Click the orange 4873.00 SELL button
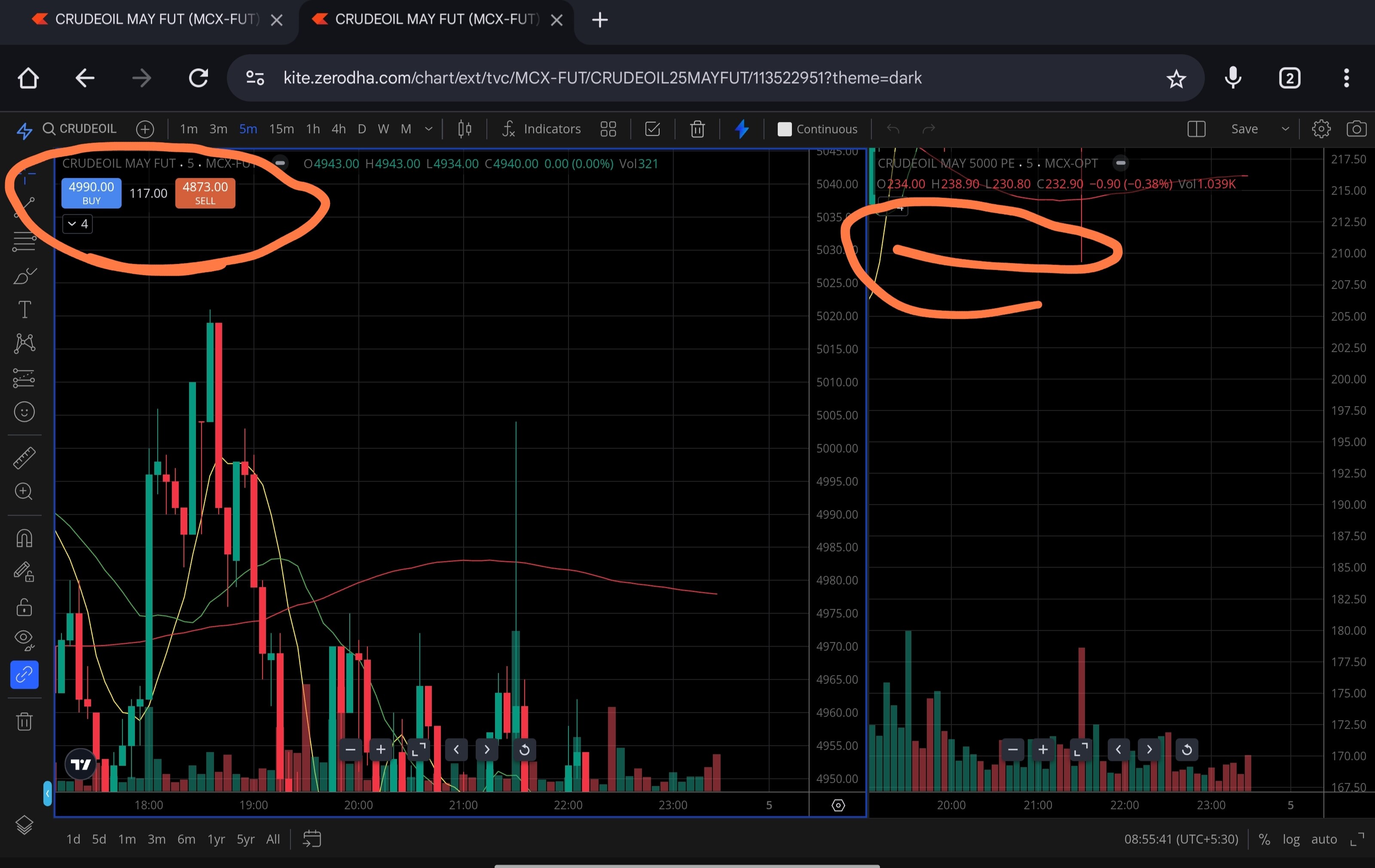The image size is (1375, 868). (205, 193)
